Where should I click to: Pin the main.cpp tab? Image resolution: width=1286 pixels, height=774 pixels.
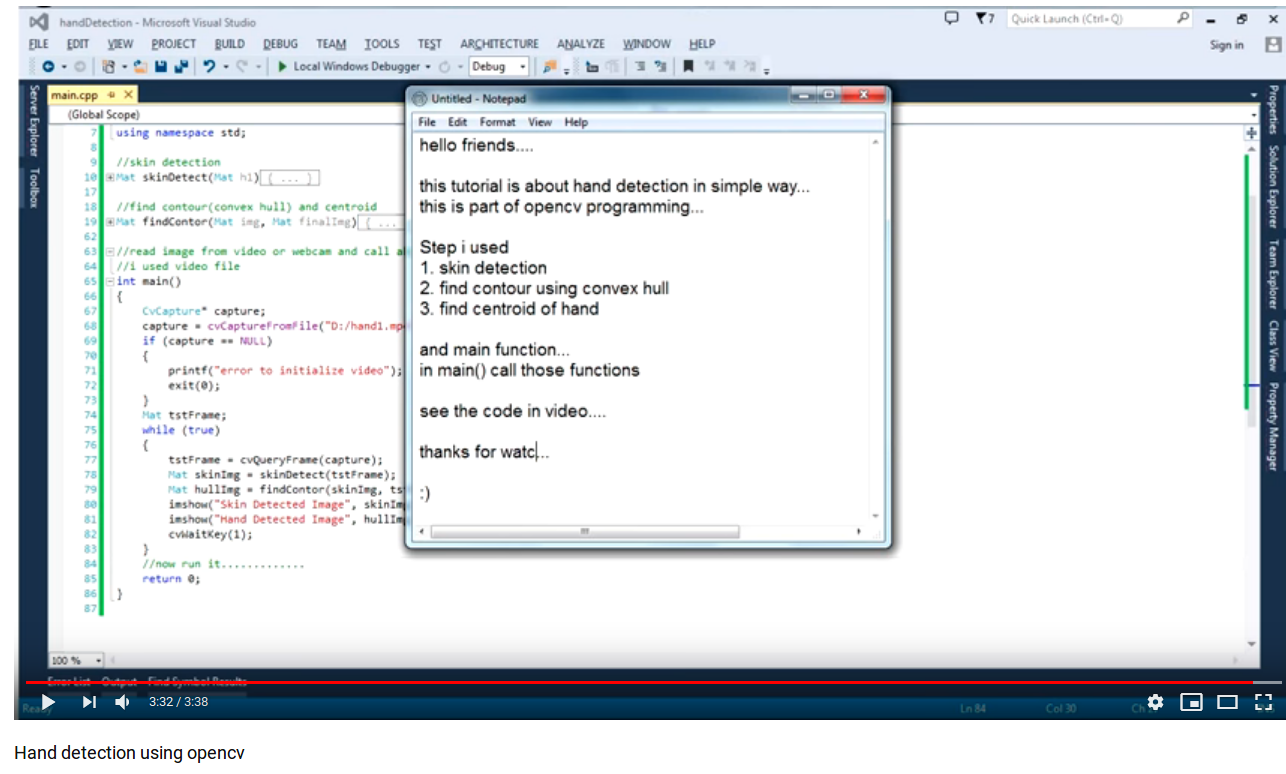(112, 95)
